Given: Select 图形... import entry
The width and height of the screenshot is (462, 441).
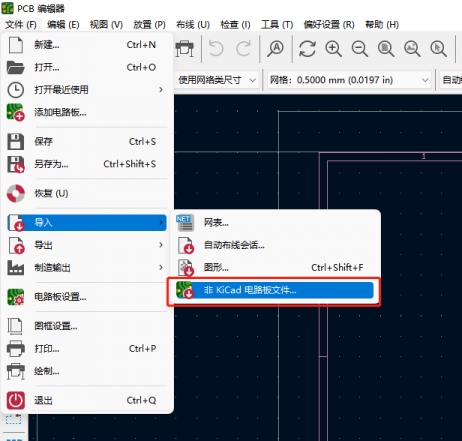Looking at the screenshot, I should click(275, 267).
